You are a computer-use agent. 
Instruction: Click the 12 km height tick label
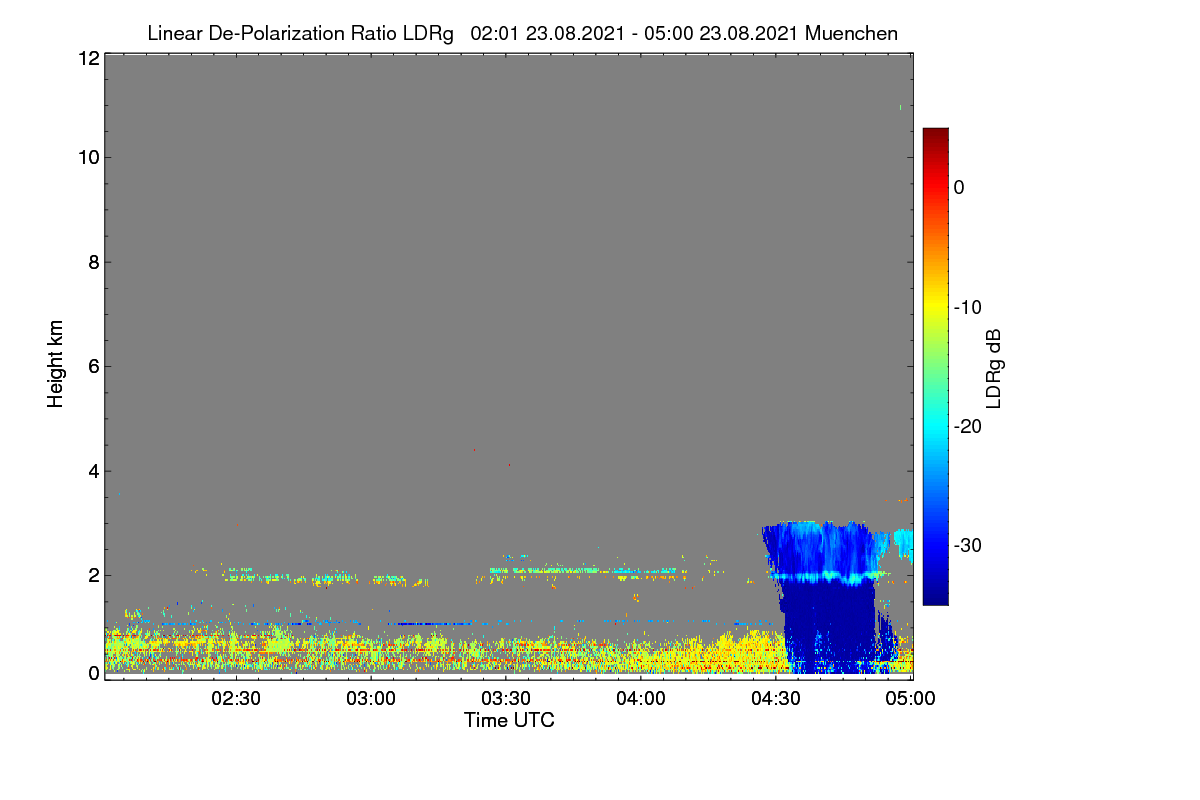tap(87, 58)
